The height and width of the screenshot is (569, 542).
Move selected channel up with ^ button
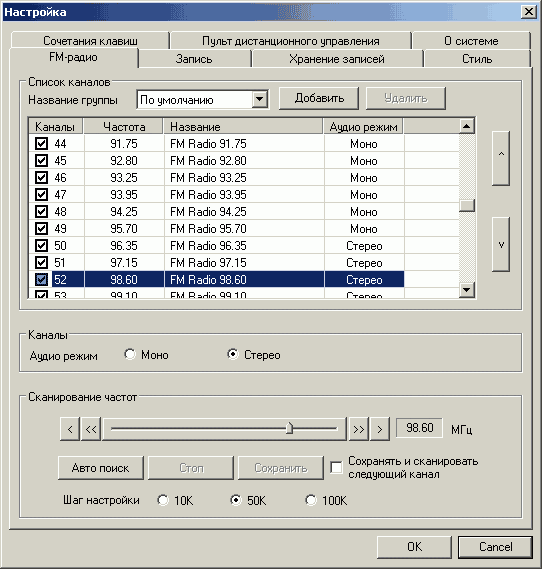tap(501, 158)
